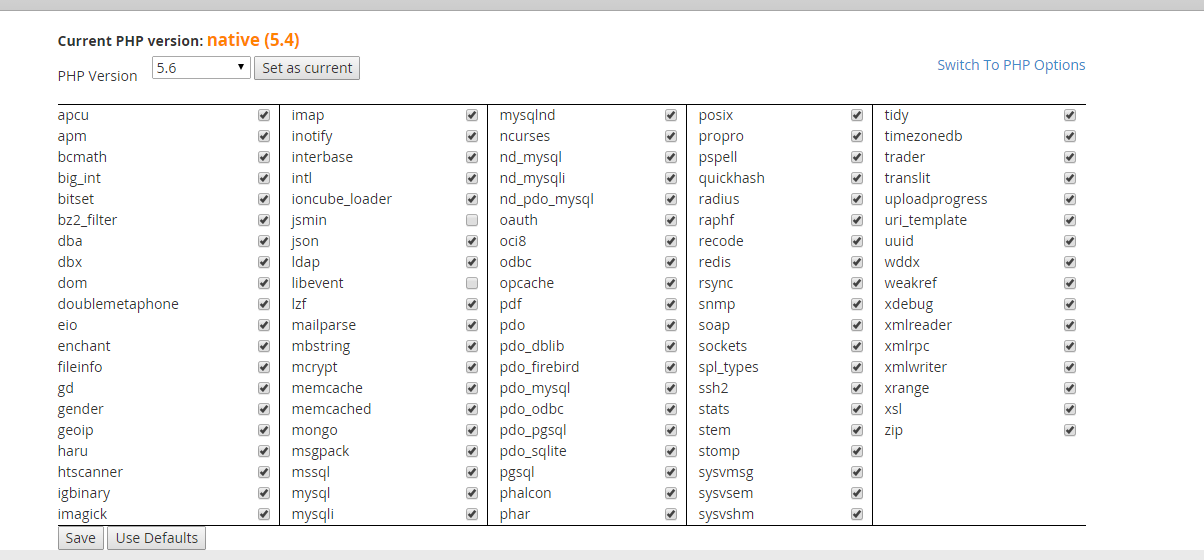
Task: Enable the libevent extension checkbox
Action: [x=472, y=283]
